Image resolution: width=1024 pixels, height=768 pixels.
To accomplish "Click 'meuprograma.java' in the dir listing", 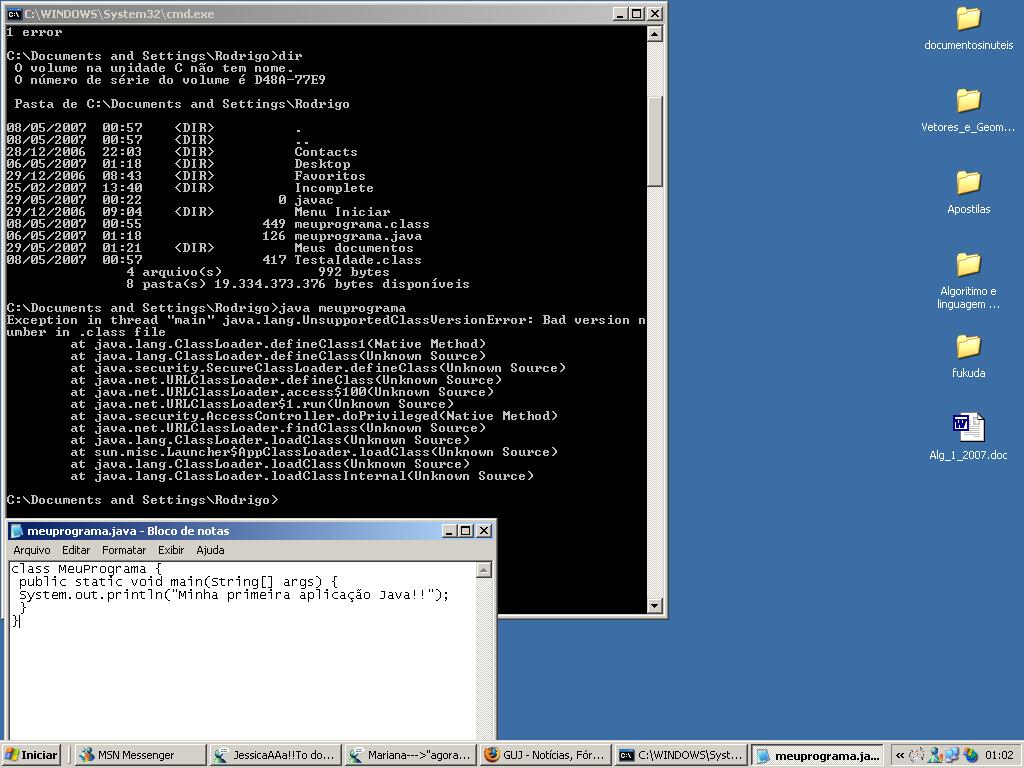I will tap(358, 236).
